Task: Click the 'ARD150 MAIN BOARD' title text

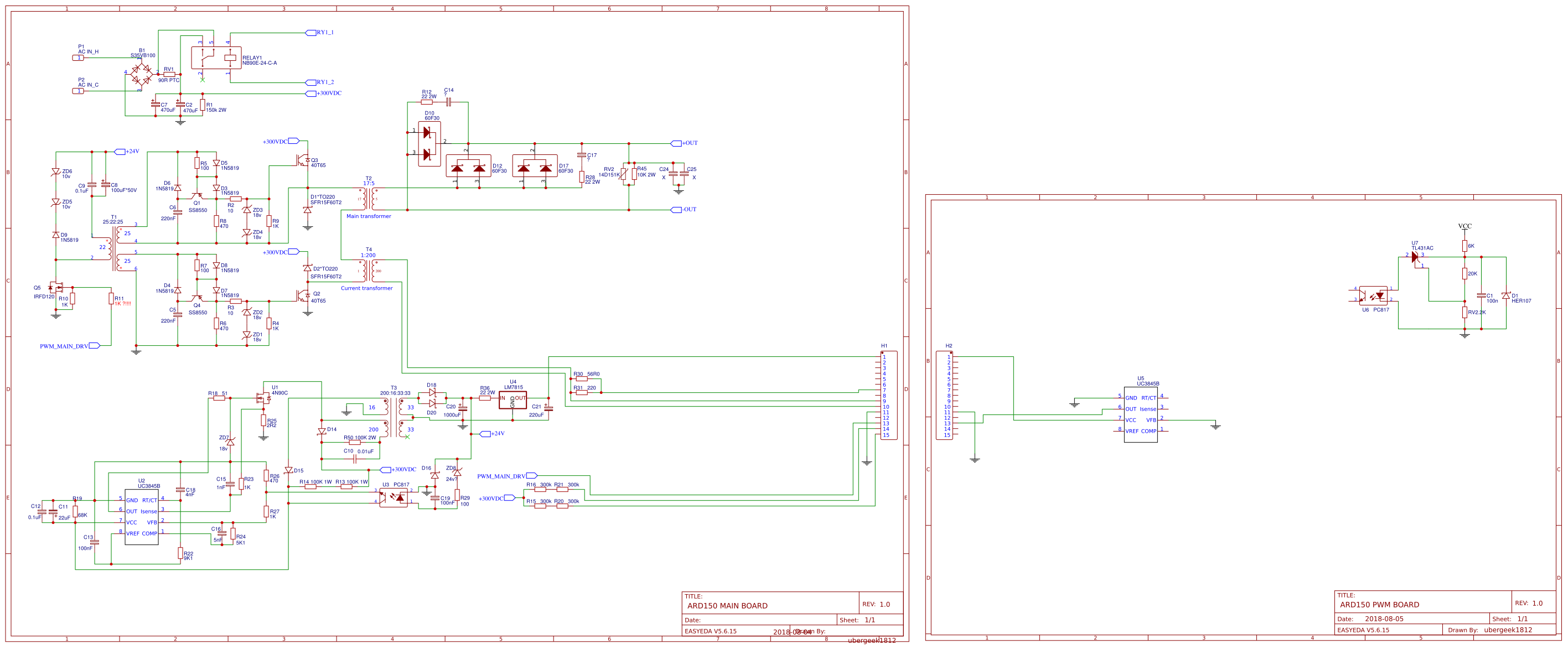Action: click(727, 606)
